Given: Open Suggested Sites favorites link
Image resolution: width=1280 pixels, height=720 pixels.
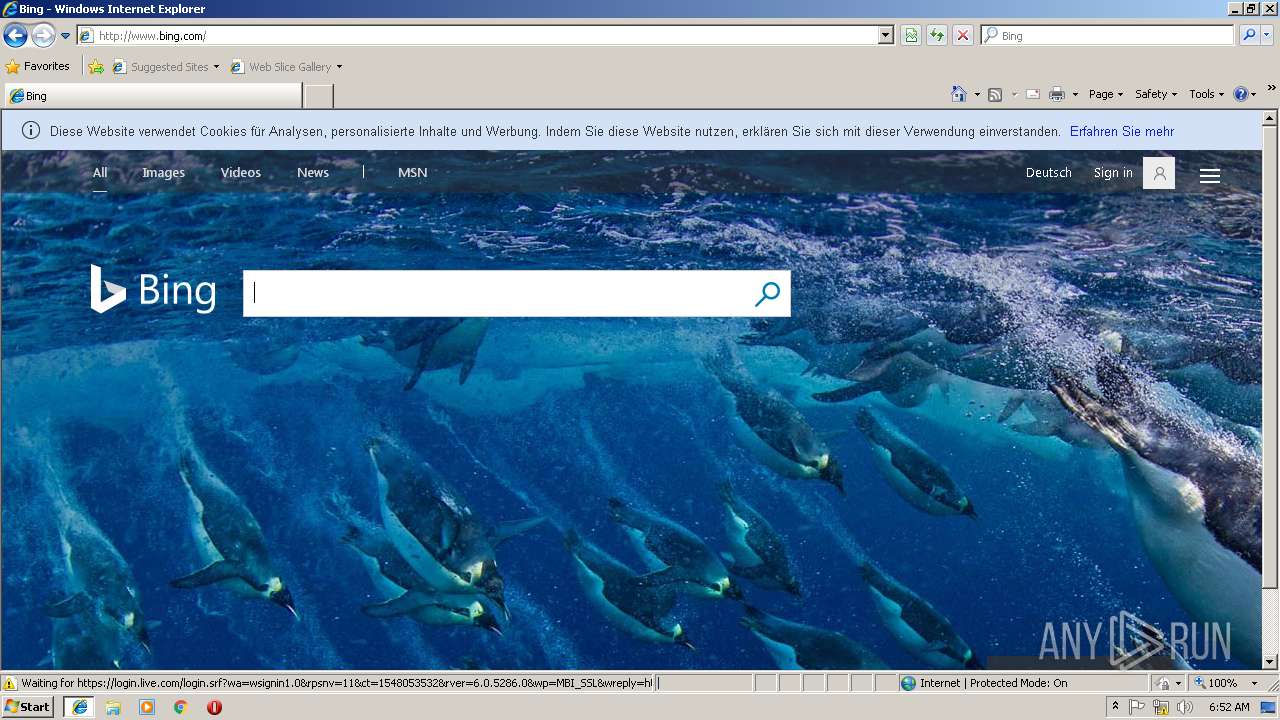Looking at the screenshot, I should click(165, 67).
